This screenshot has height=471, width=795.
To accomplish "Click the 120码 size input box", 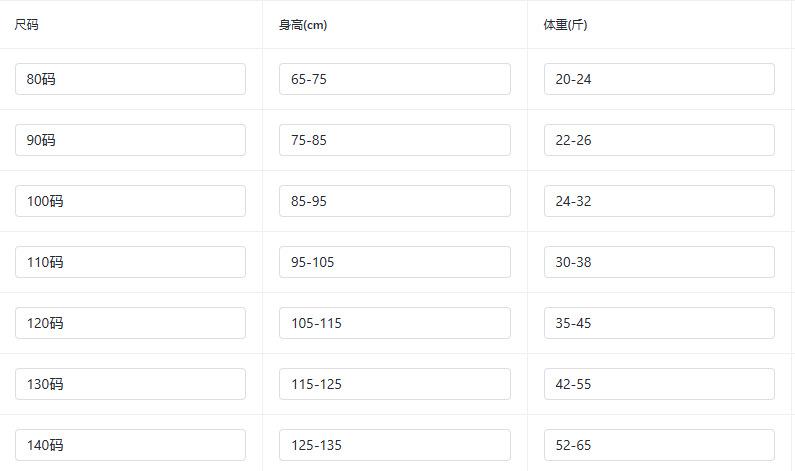I will [130, 323].
